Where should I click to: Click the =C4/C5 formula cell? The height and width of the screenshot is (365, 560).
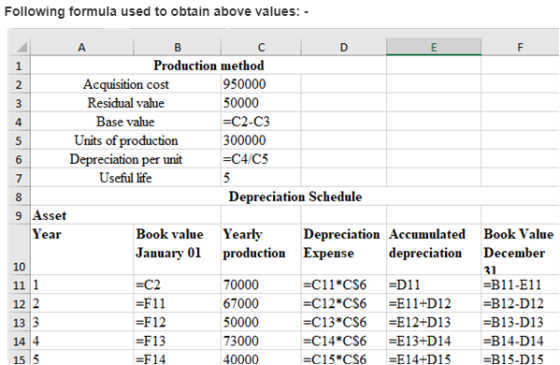[x=261, y=159]
